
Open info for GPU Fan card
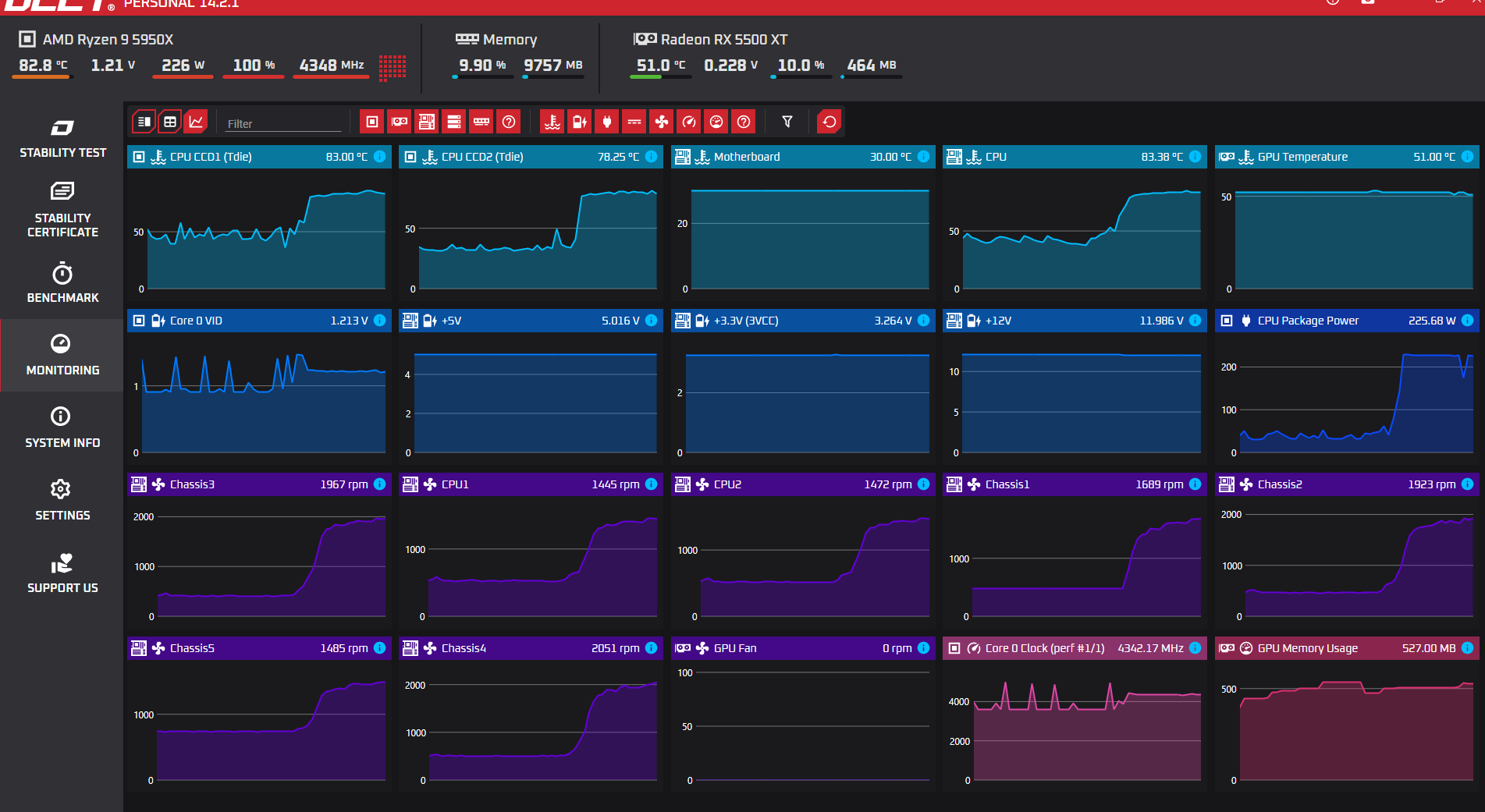coord(923,648)
